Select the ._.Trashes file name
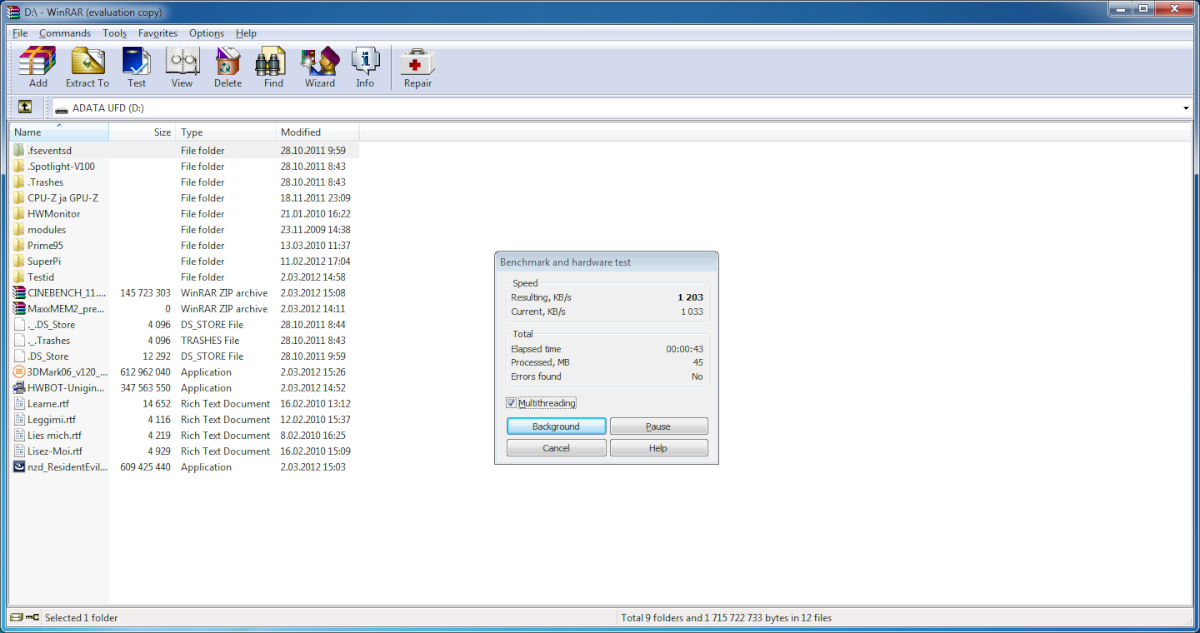Screen dimensions: 1200x633 coord(50,341)
